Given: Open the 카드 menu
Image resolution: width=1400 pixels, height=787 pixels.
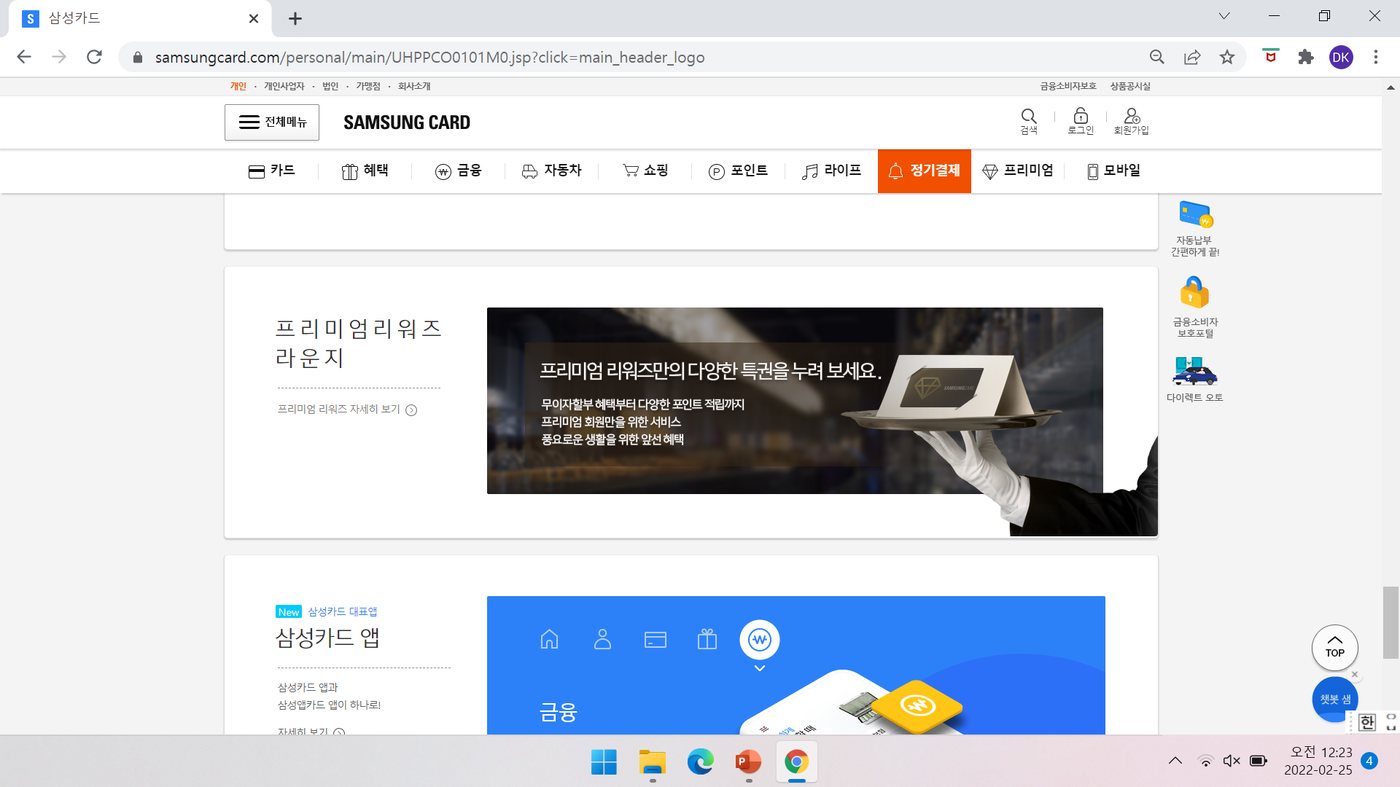Looking at the screenshot, I should (272, 171).
